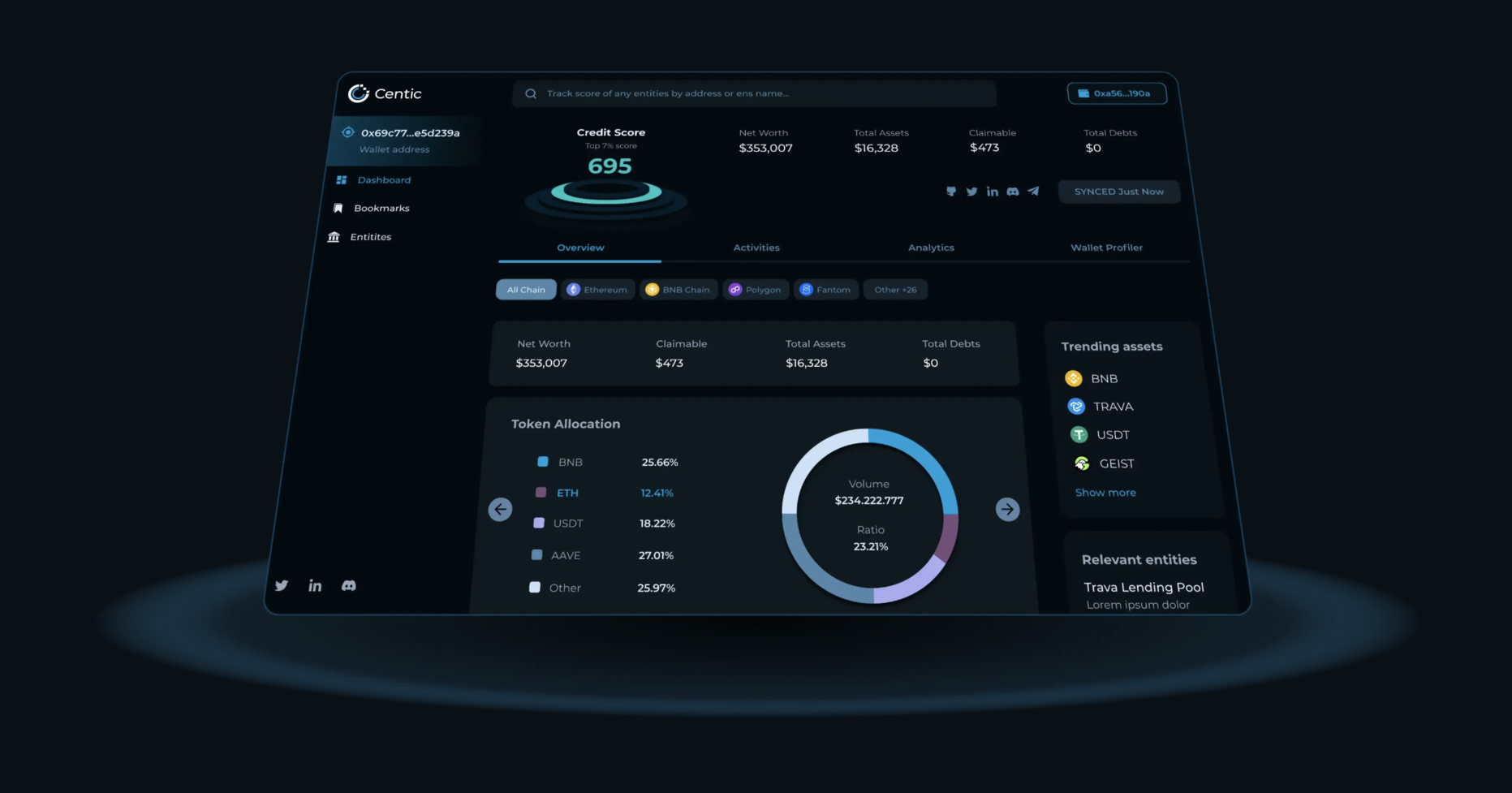Image resolution: width=1512 pixels, height=793 pixels.
Task: Show more trending assets
Action: [x=1105, y=492]
